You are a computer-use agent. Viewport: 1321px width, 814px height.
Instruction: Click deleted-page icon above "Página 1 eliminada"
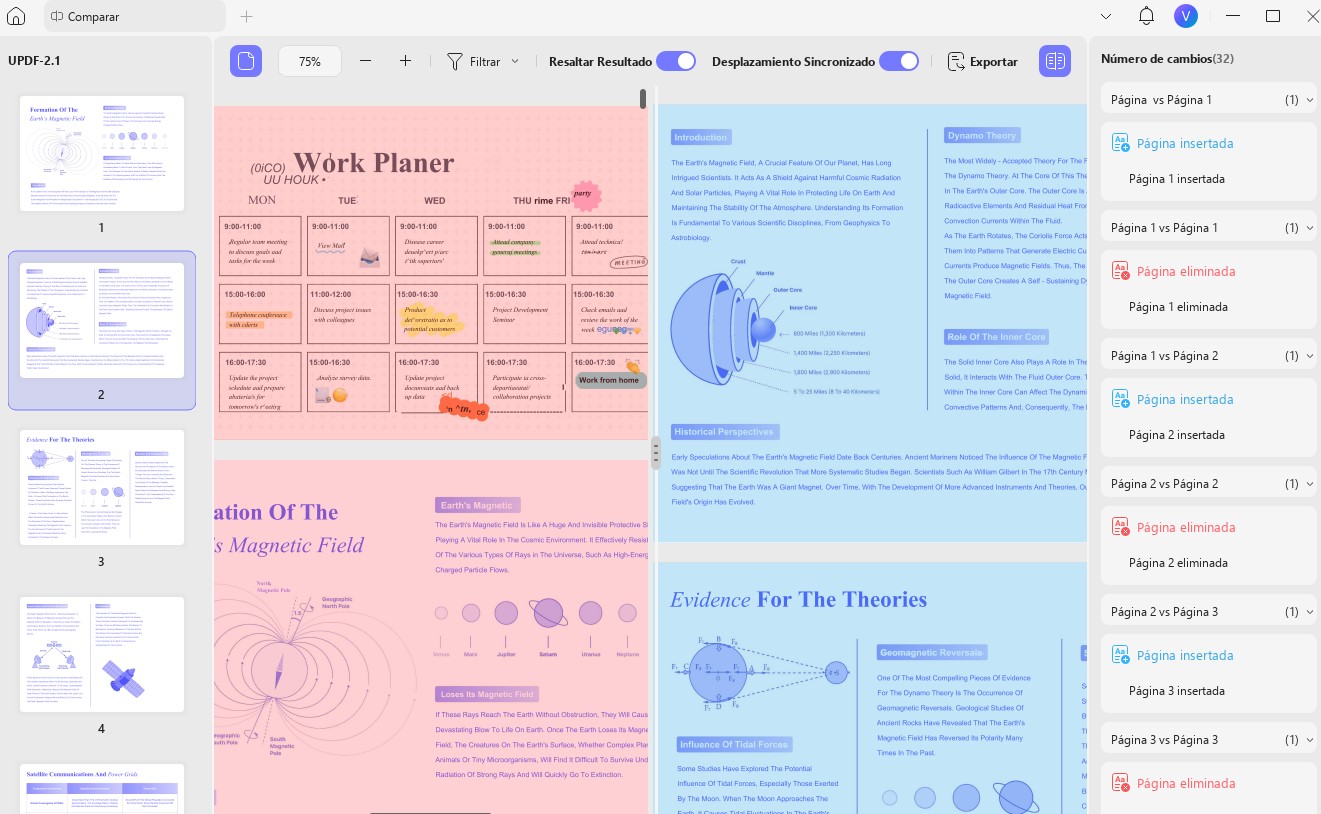point(1121,272)
